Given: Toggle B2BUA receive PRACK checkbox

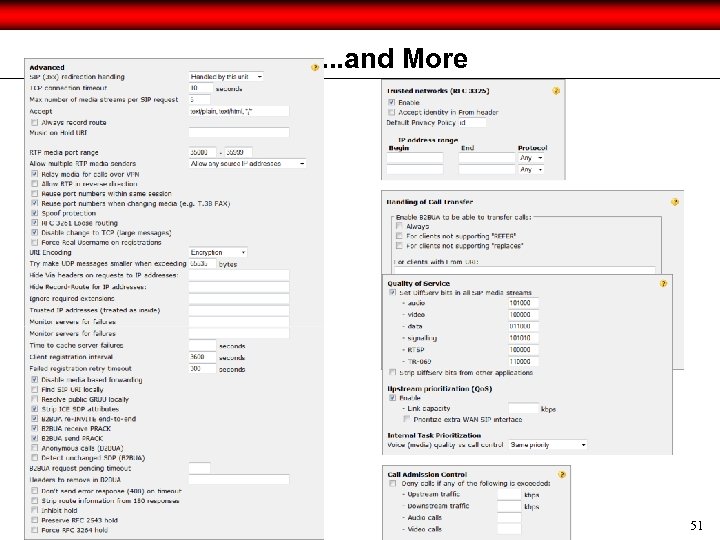Looking at the screenshot, I should click(34, 428).
